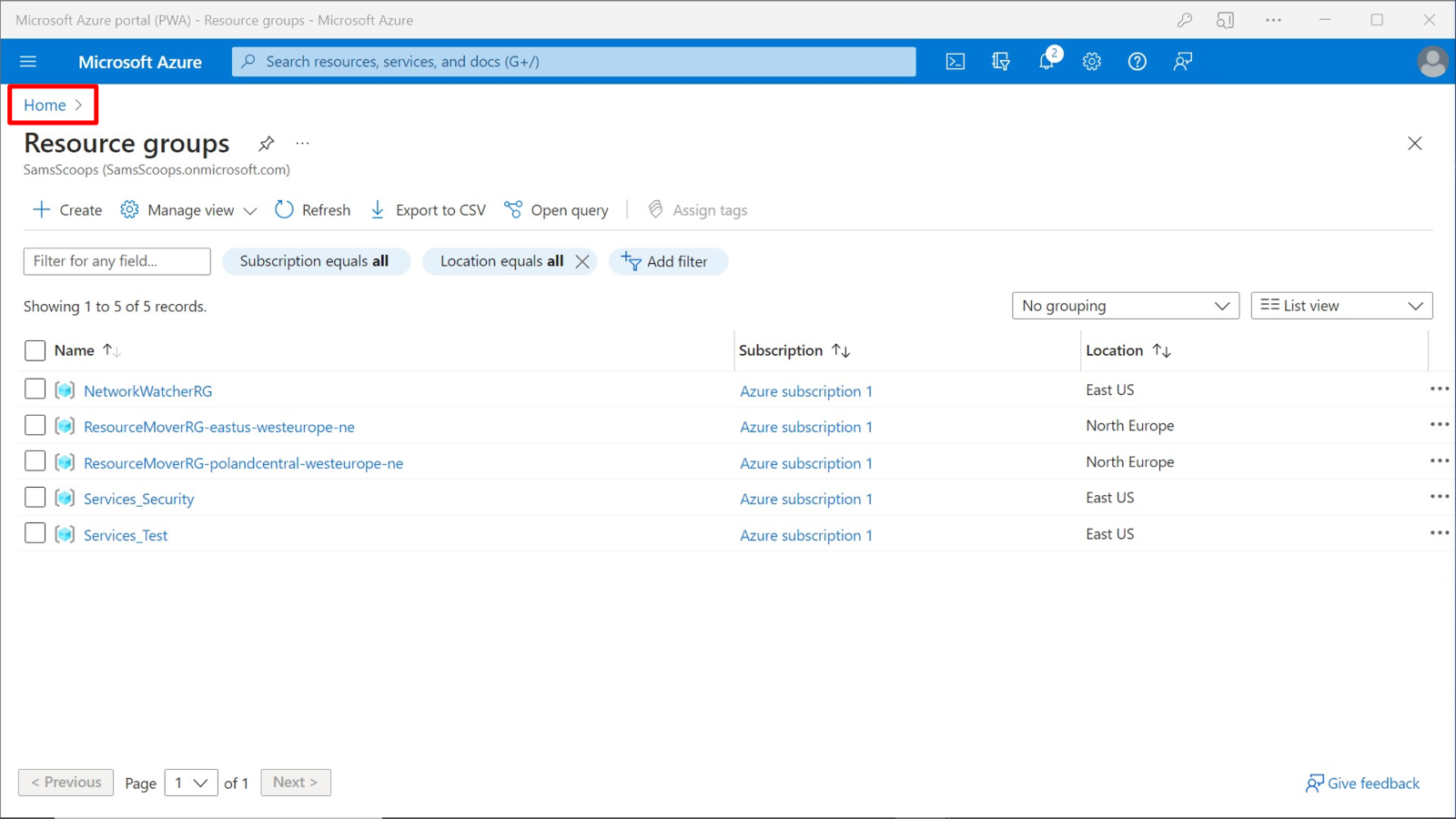
Task: Open Azure subscription 1 link for NetworkWatcherRG
Action: coord(806,391)
